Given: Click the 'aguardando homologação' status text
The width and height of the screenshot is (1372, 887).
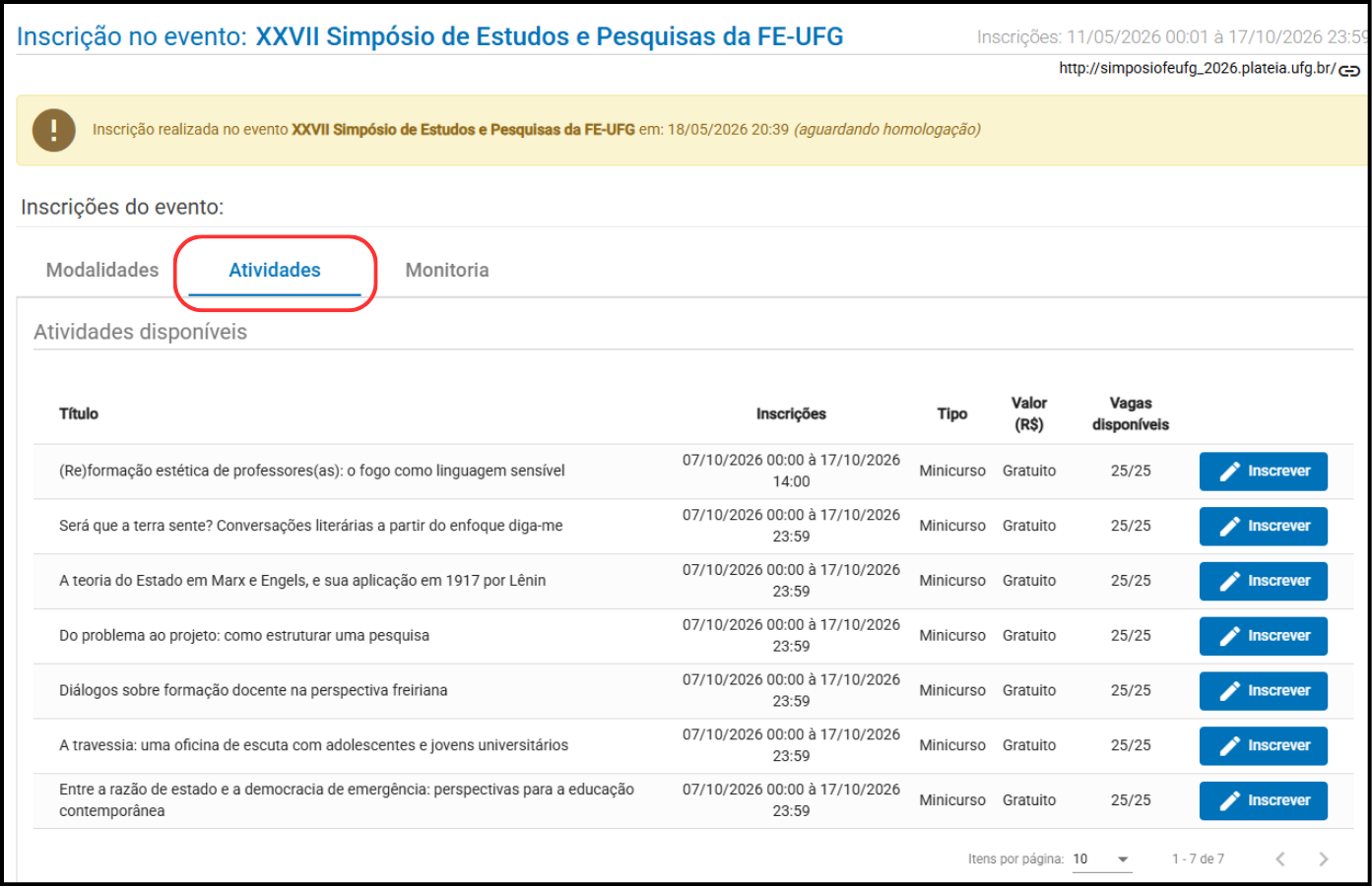Looking at the screenshot, I should 887,130.
